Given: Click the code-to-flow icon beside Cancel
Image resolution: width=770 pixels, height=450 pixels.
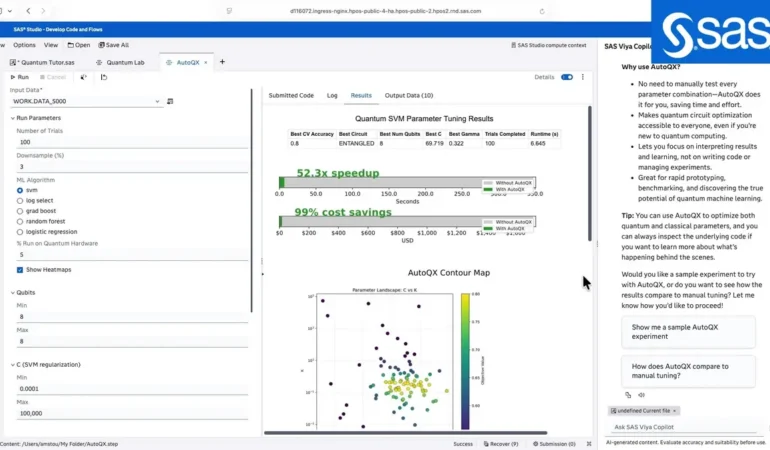Looking at the screenshot, I should [x=83, y=77].
